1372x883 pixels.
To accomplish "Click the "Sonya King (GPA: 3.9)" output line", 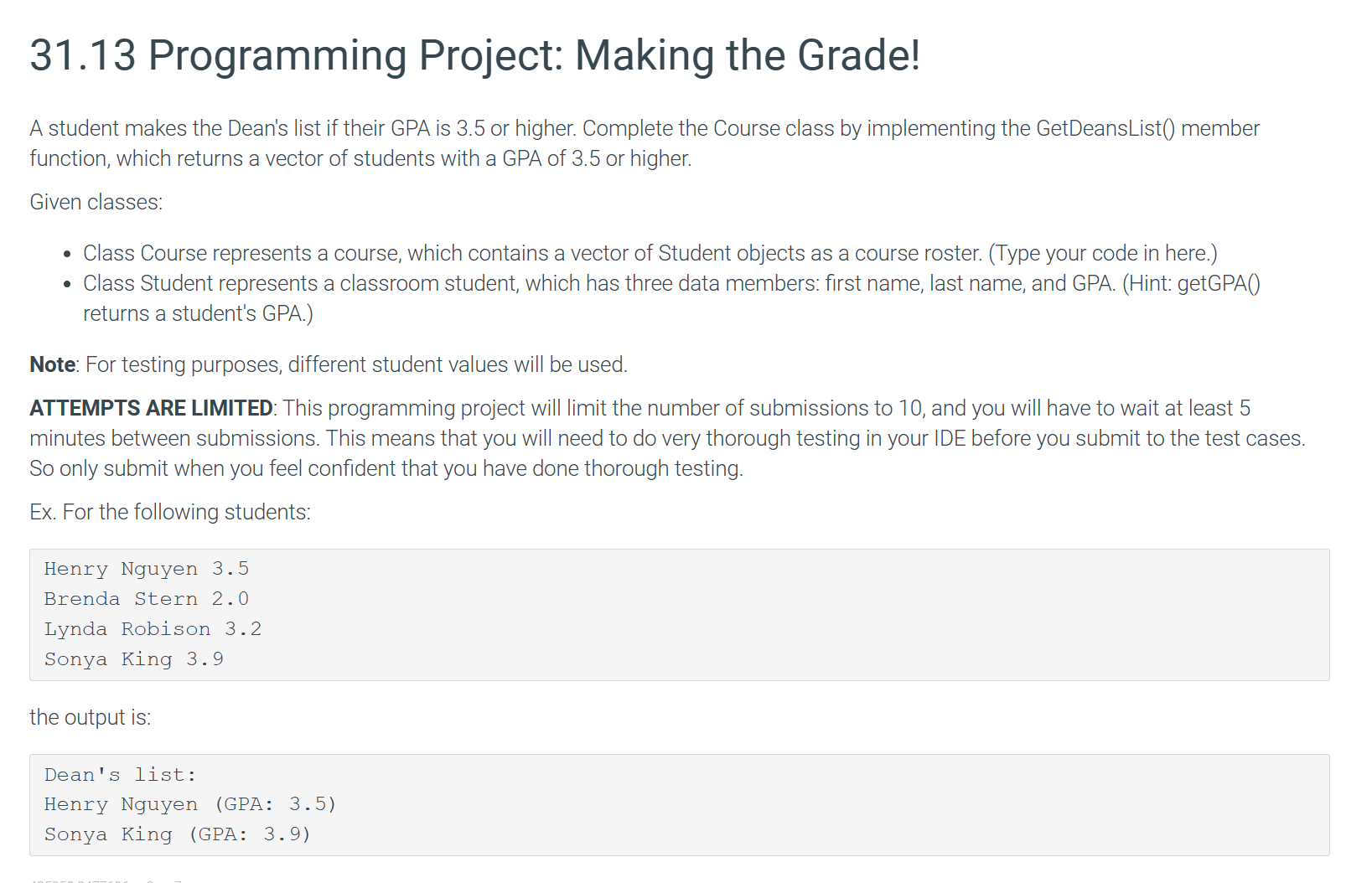I will coord(178,834).
